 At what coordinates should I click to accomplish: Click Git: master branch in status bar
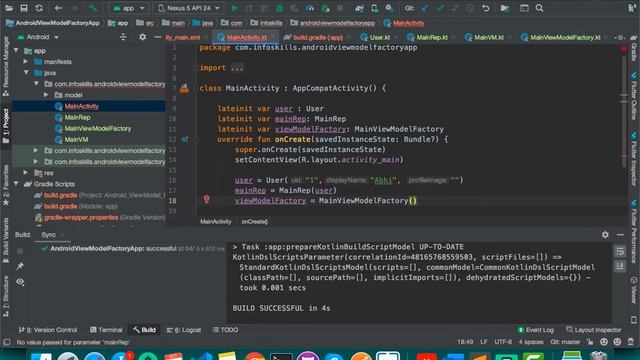(565, 342)
